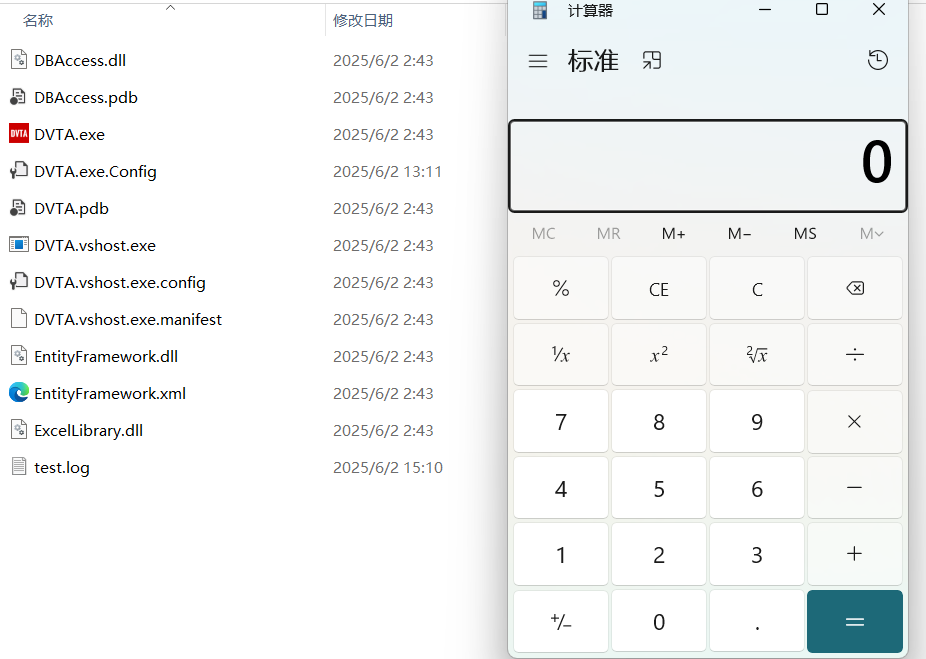Click the DVTA.exe.Config file icon
This screenshot has width=926, height=659.
point(19,171)
